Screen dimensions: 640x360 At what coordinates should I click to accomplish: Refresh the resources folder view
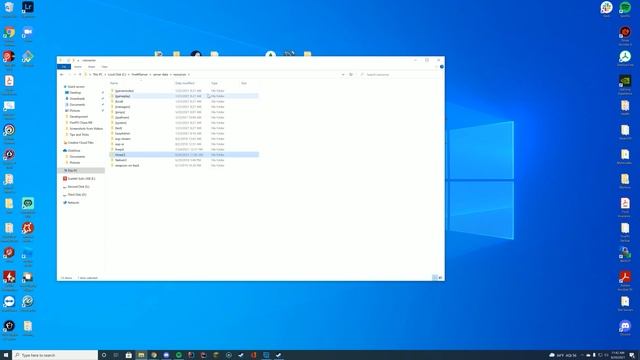click(x=351, y=75)
